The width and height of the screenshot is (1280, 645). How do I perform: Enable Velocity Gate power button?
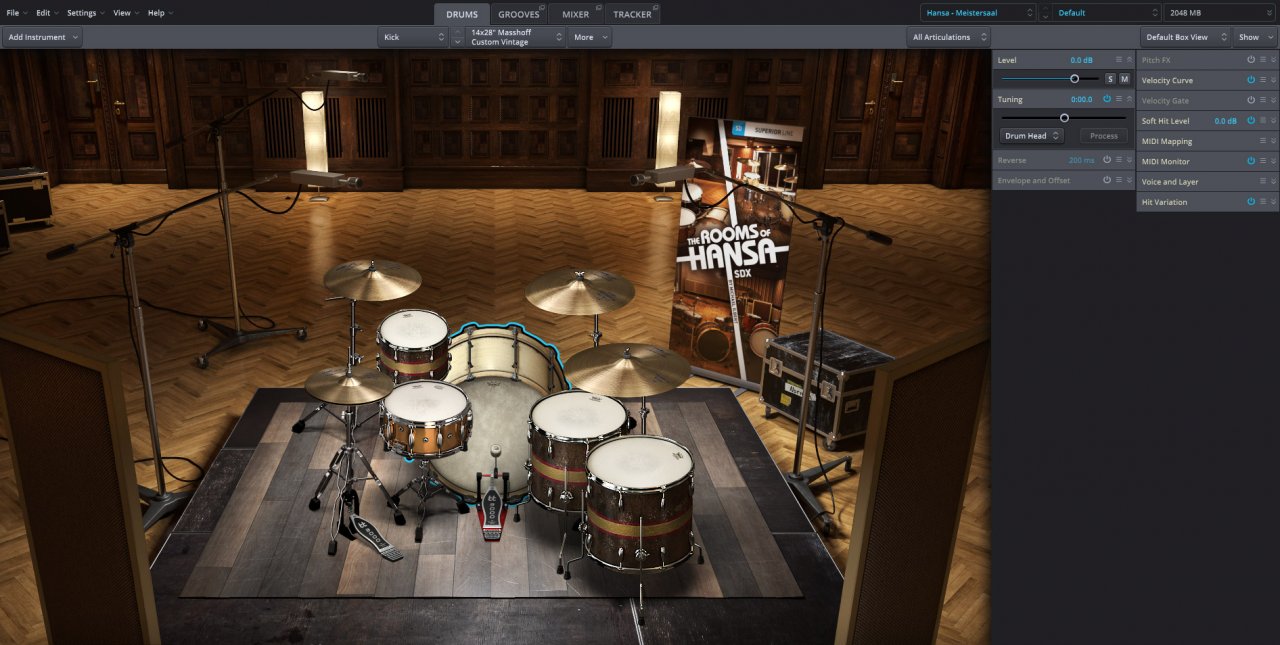[1251, 100]
